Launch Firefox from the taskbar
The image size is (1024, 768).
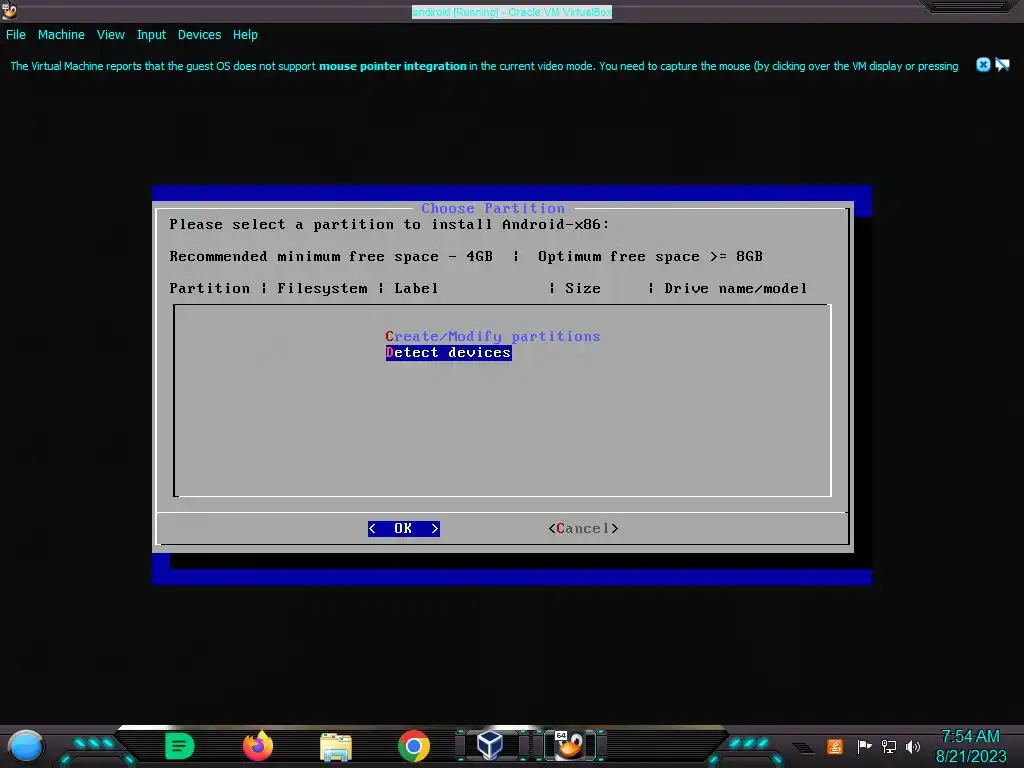pos(258,746)
